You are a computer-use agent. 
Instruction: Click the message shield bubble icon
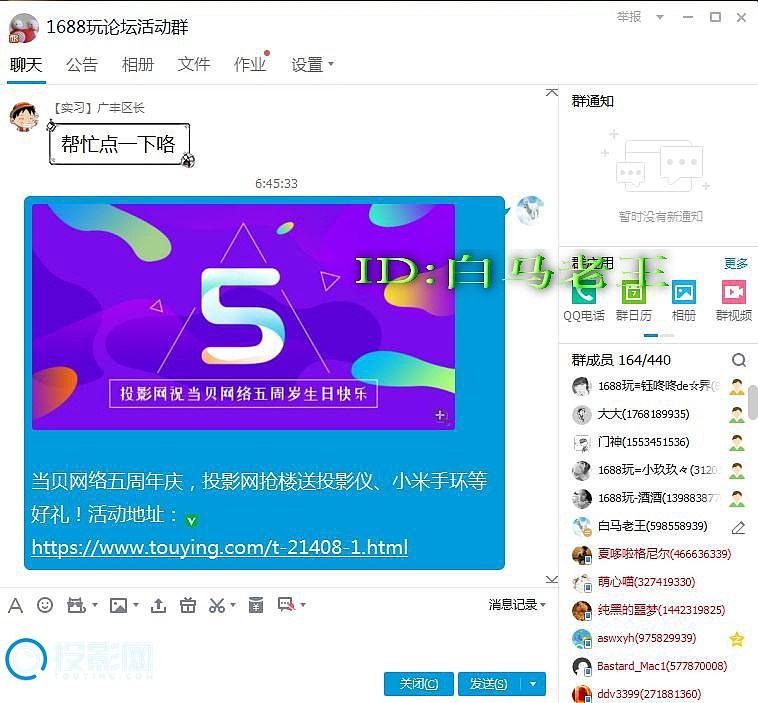286,604
